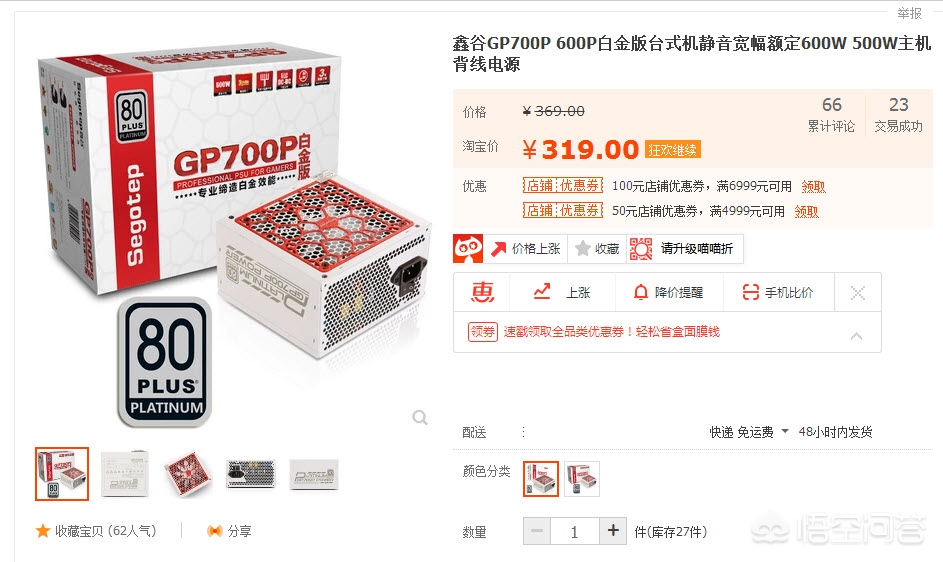Viewport: 943px width, 562px height.
Task: Claim the 50元店铺优惠券 via 领取
Action: point(806,211)
